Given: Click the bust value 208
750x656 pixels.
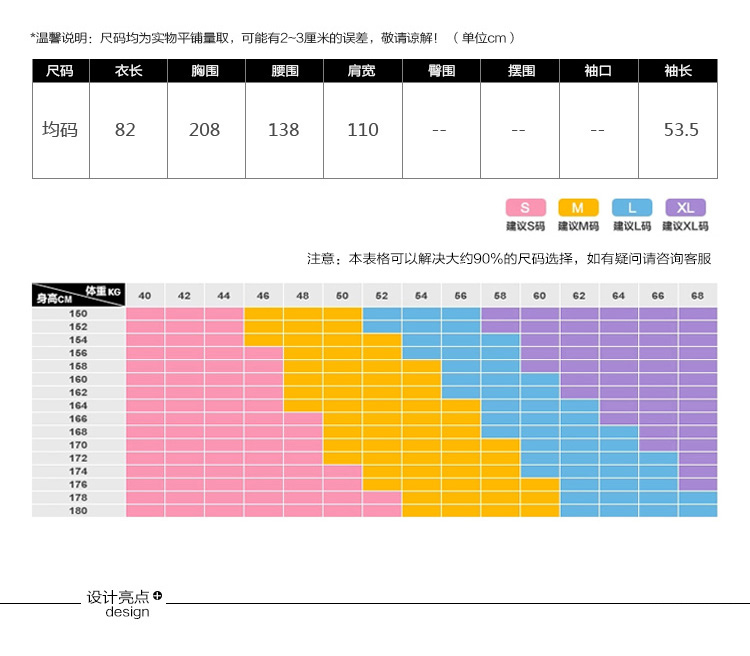Looking at the screenshot, I should [x=204, y=130].
